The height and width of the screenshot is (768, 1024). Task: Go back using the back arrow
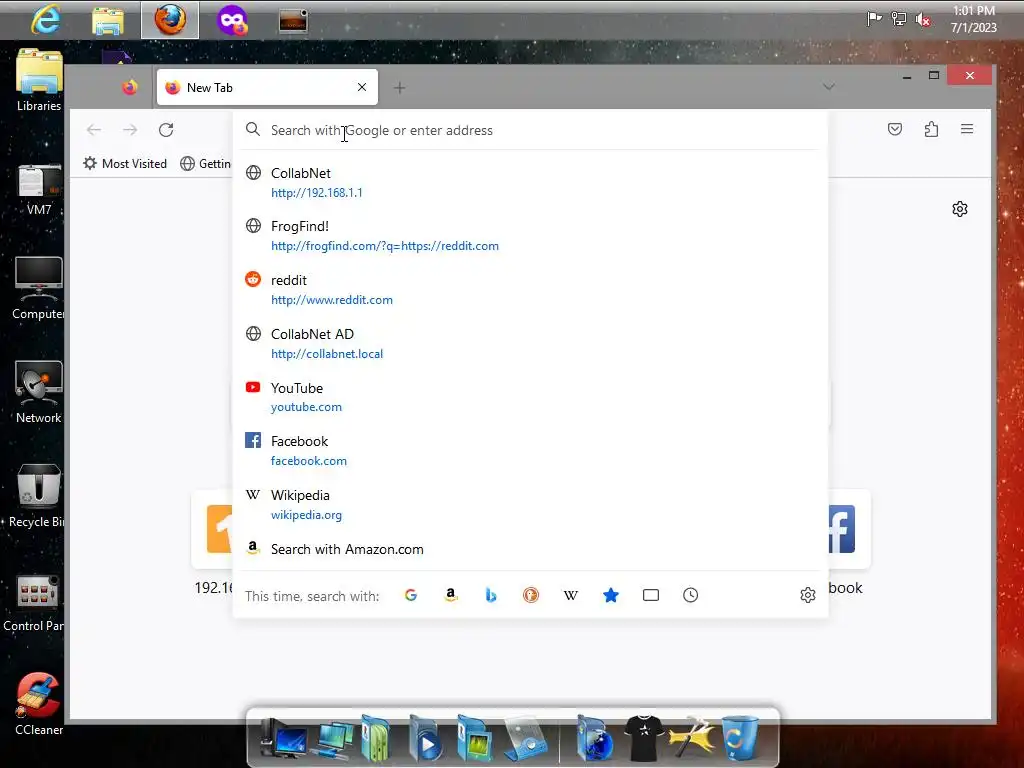tap(93, 130)
